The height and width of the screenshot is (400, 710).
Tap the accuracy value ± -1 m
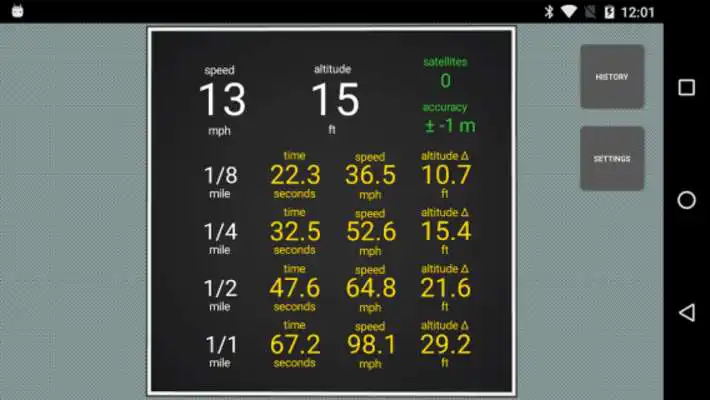pyautogui.click(x=450, y=125)
